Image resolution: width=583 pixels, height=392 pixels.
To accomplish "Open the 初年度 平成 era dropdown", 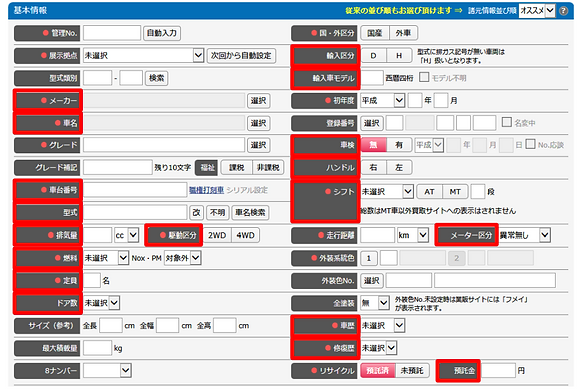I will tap(383, 100).
